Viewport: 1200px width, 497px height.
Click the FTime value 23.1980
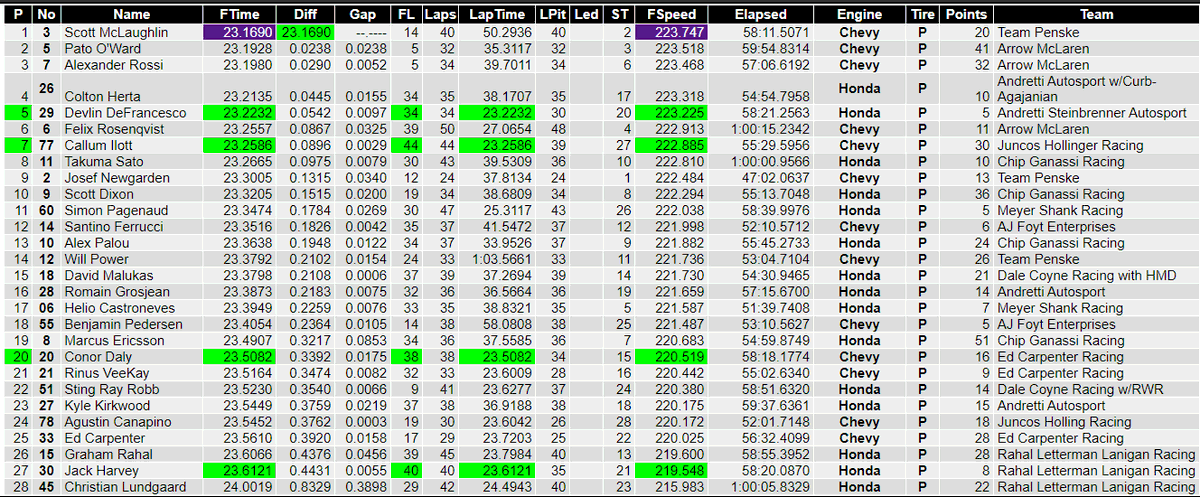[x=247, y=64]
